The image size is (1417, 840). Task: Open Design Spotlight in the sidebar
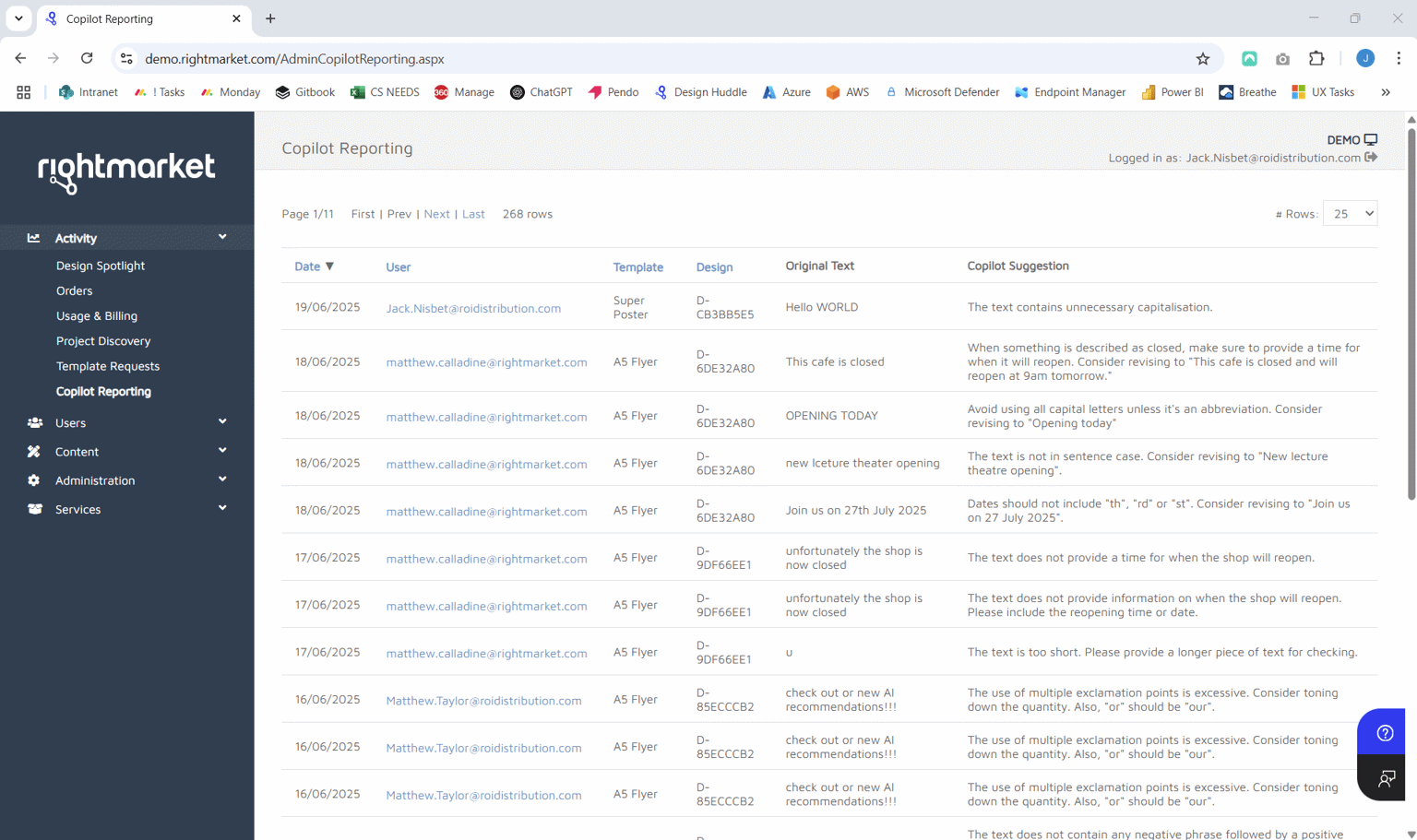pyautogui.click(x=101, y=266)
